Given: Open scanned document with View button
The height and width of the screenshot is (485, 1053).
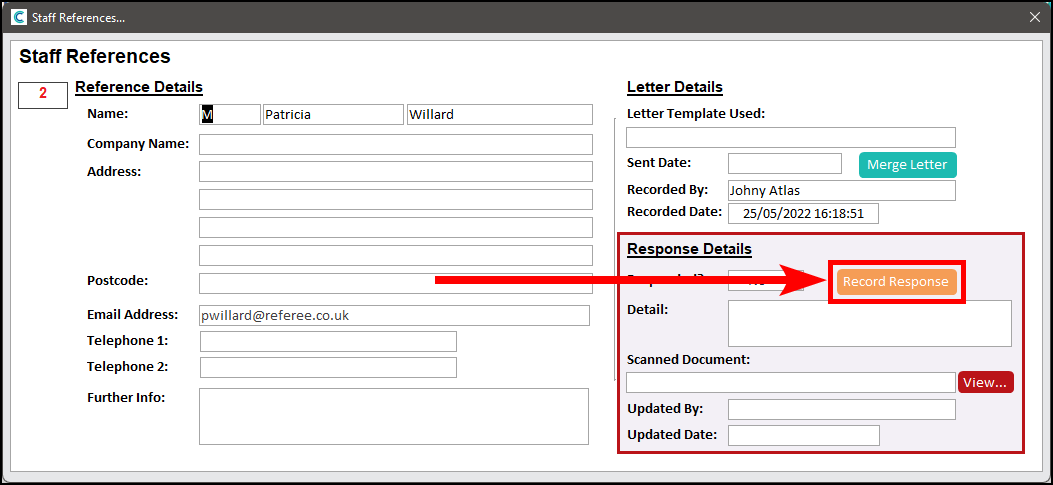Looking at the screenshot, I should click(985, 382).
